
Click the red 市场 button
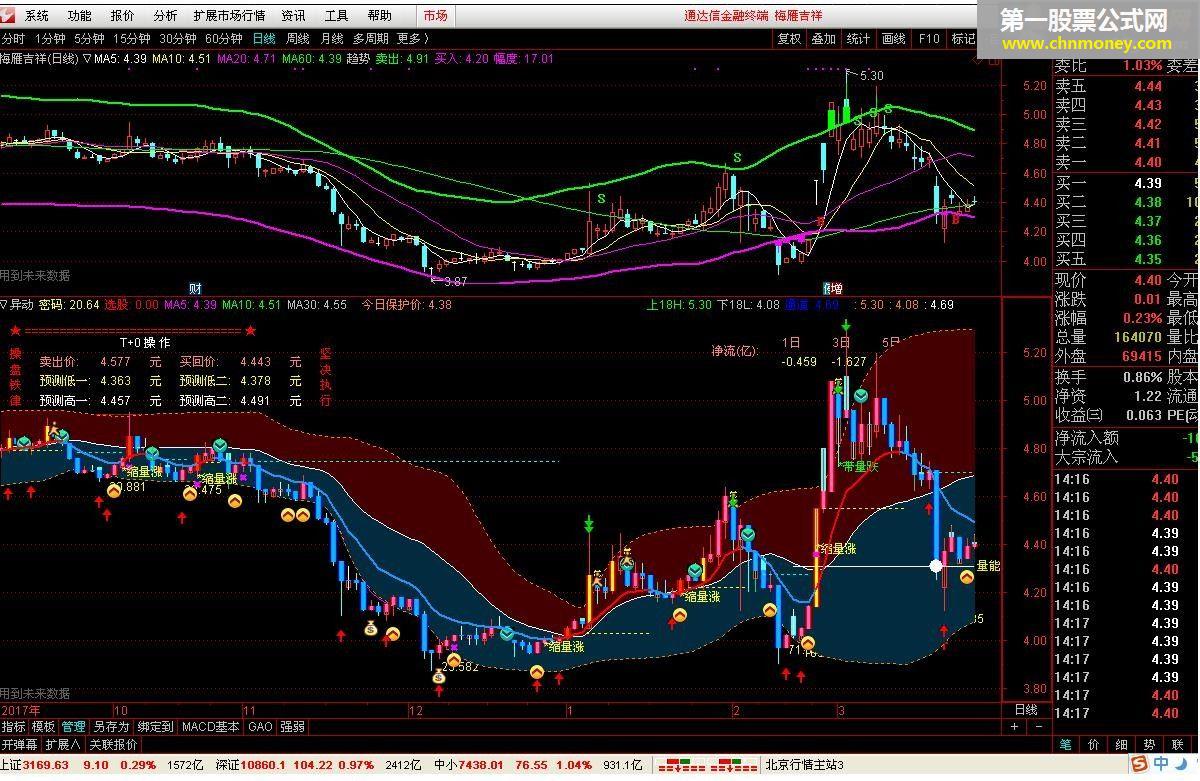tap(435, 16)
